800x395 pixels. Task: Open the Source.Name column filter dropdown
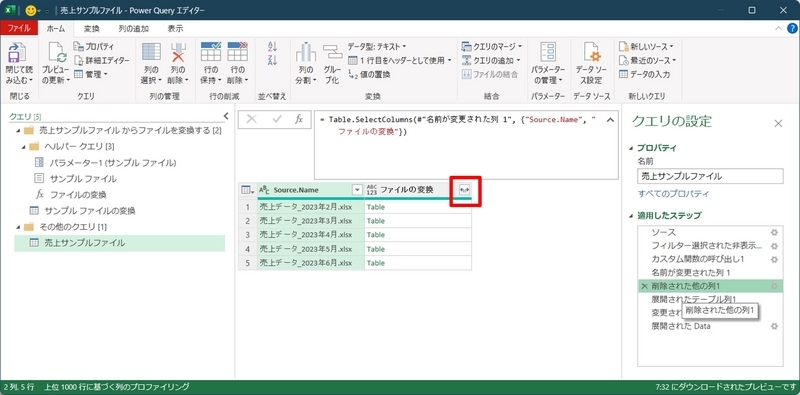[x=357, y=190]
